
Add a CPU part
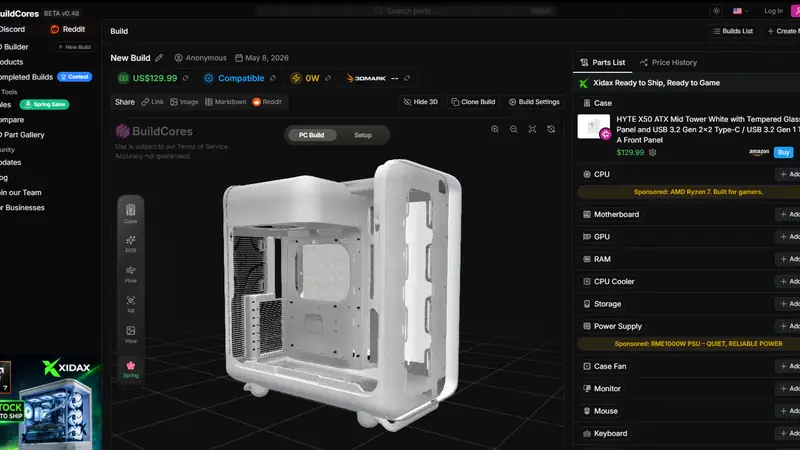pos(789,174)
